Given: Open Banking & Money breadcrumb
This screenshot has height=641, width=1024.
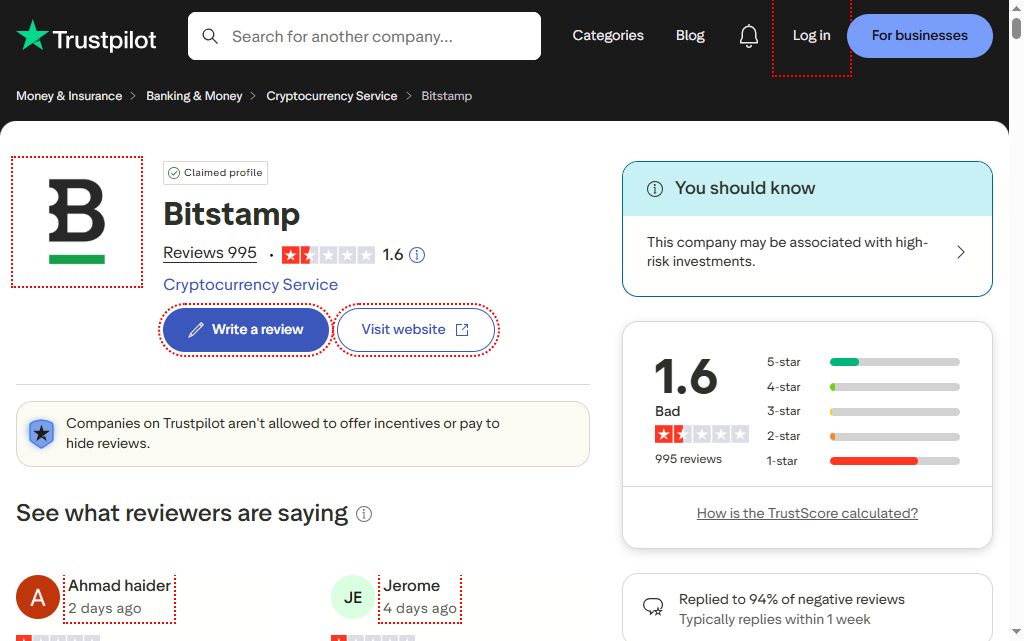Looking at the screenshot, I should coord(194,96).
